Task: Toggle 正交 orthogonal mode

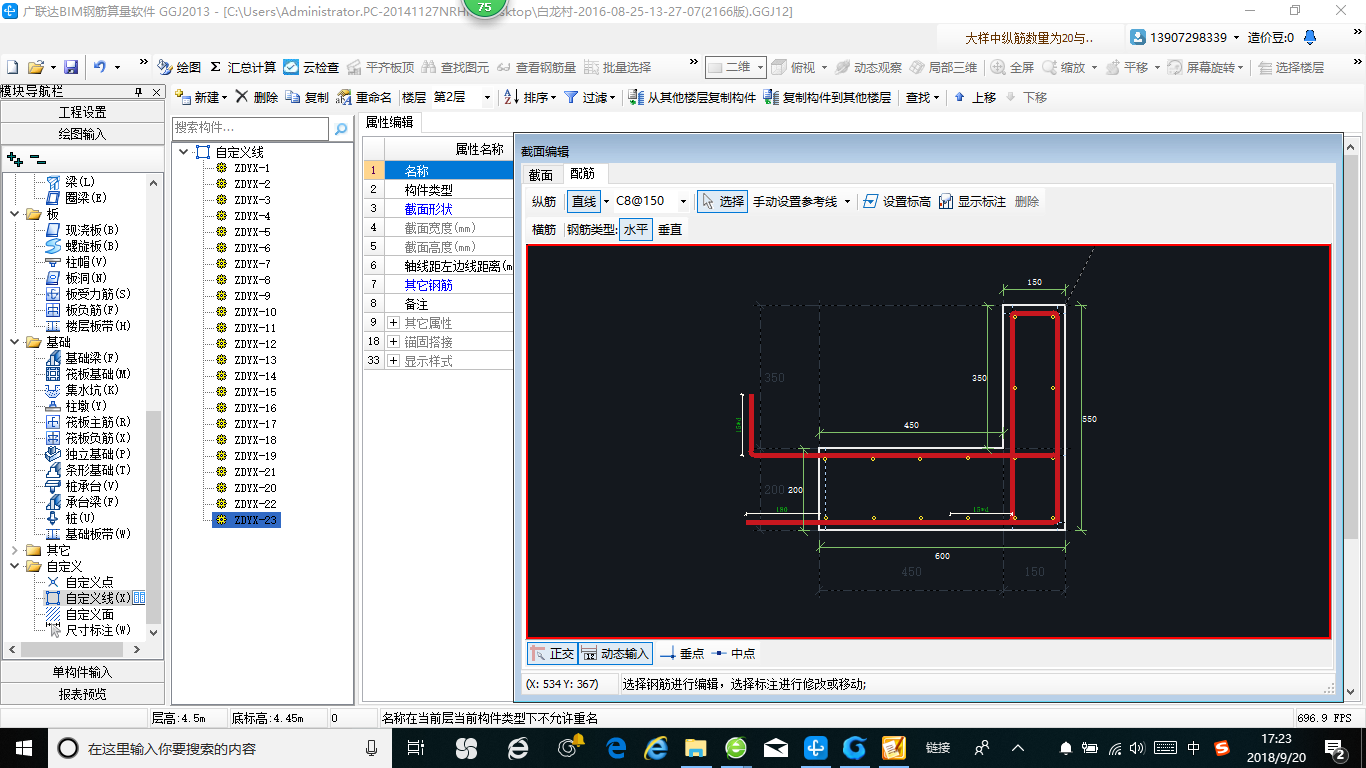Action: pos(552,653)
